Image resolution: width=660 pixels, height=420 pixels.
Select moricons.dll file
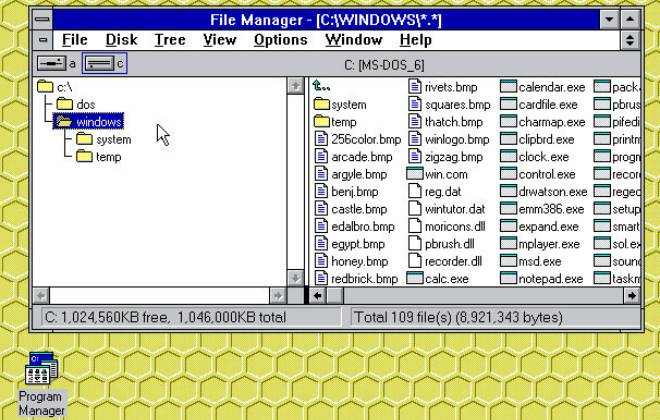coord(447,226)
